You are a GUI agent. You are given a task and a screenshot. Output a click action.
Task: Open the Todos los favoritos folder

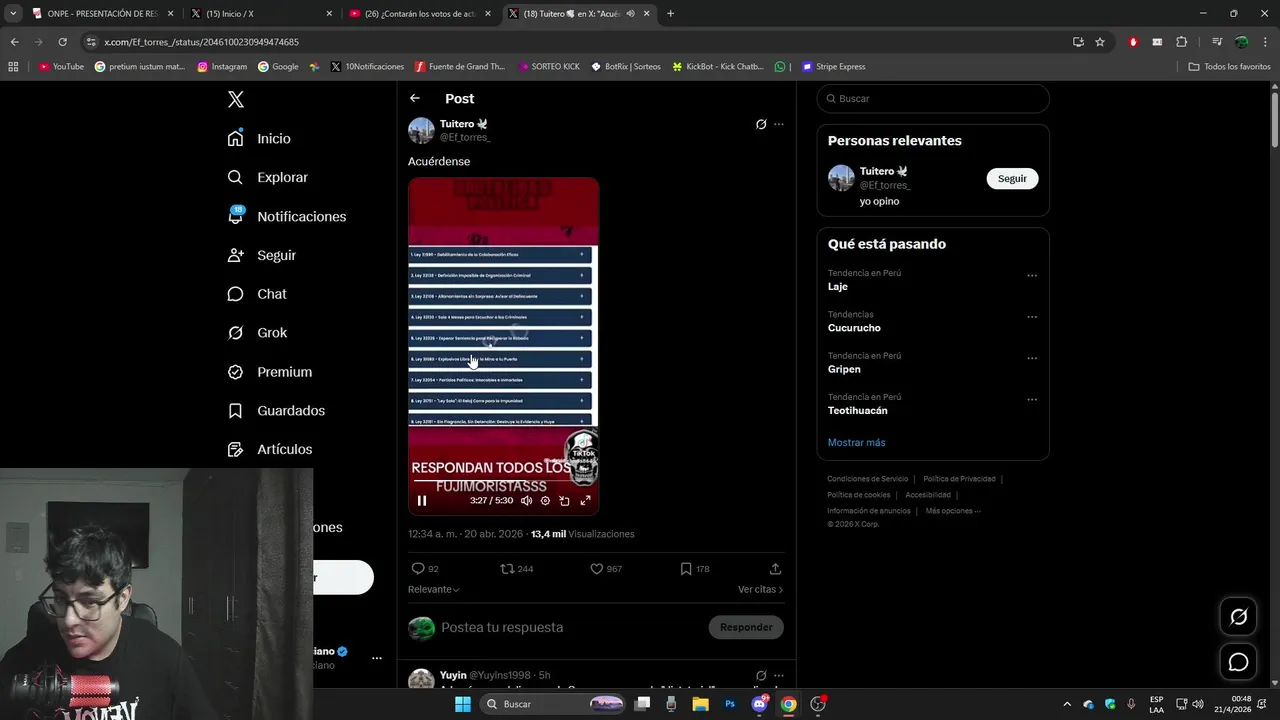[x=1230, y=67]
